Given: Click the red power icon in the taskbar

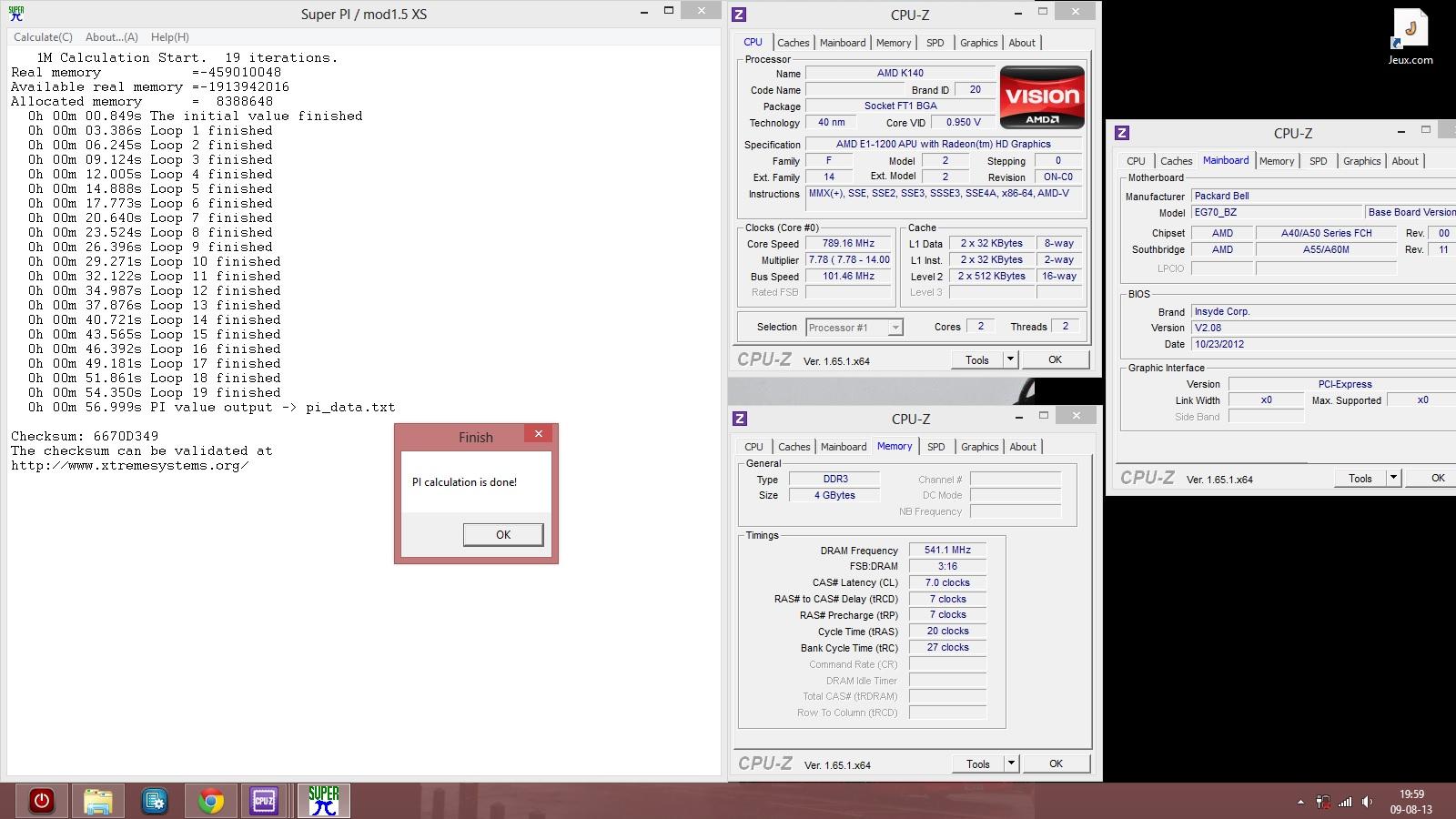Looking at the screenshot, I should click(x=42, y=801).
